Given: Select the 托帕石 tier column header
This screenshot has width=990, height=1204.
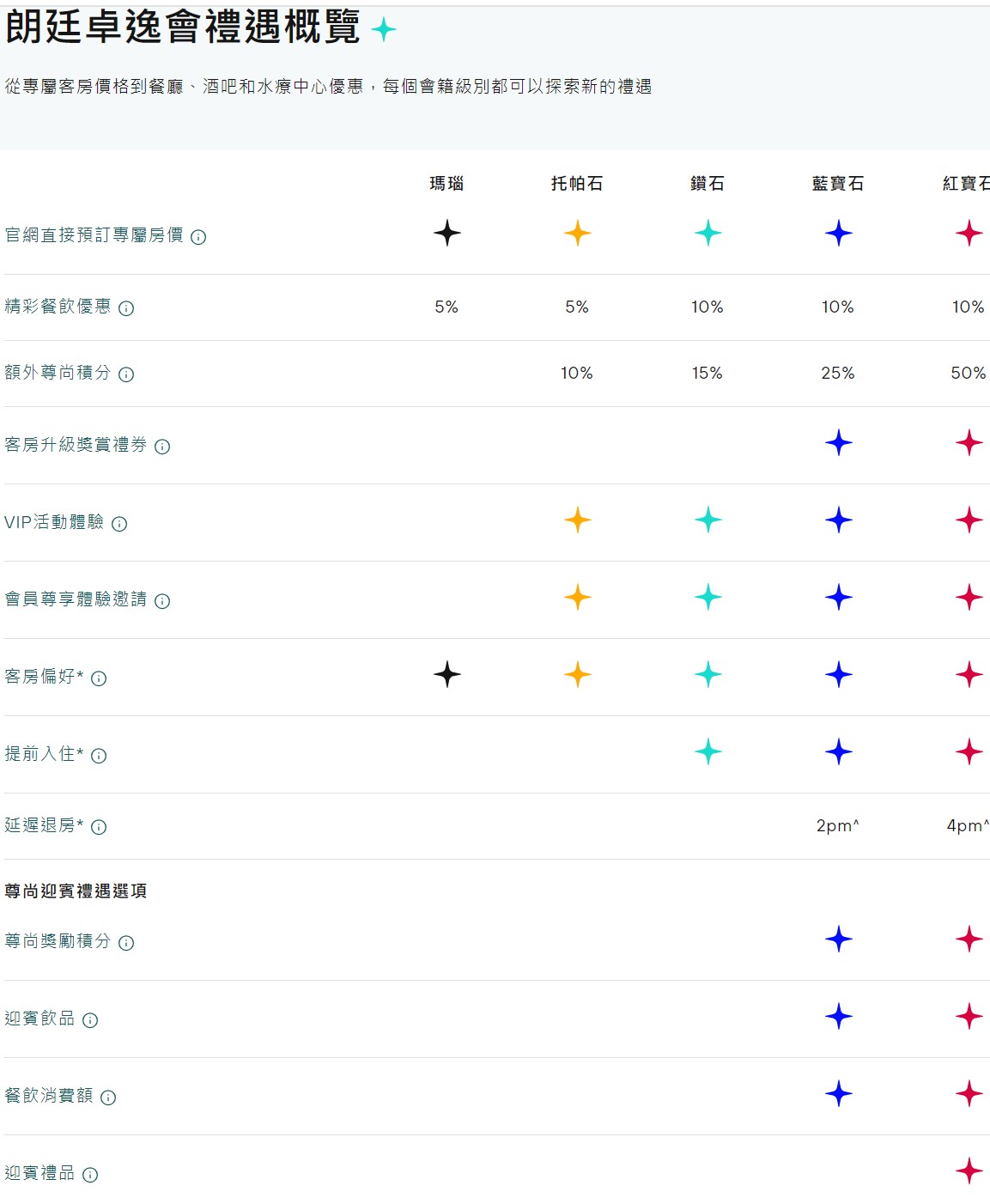Looking at the screenshot, I should point(577,183).
